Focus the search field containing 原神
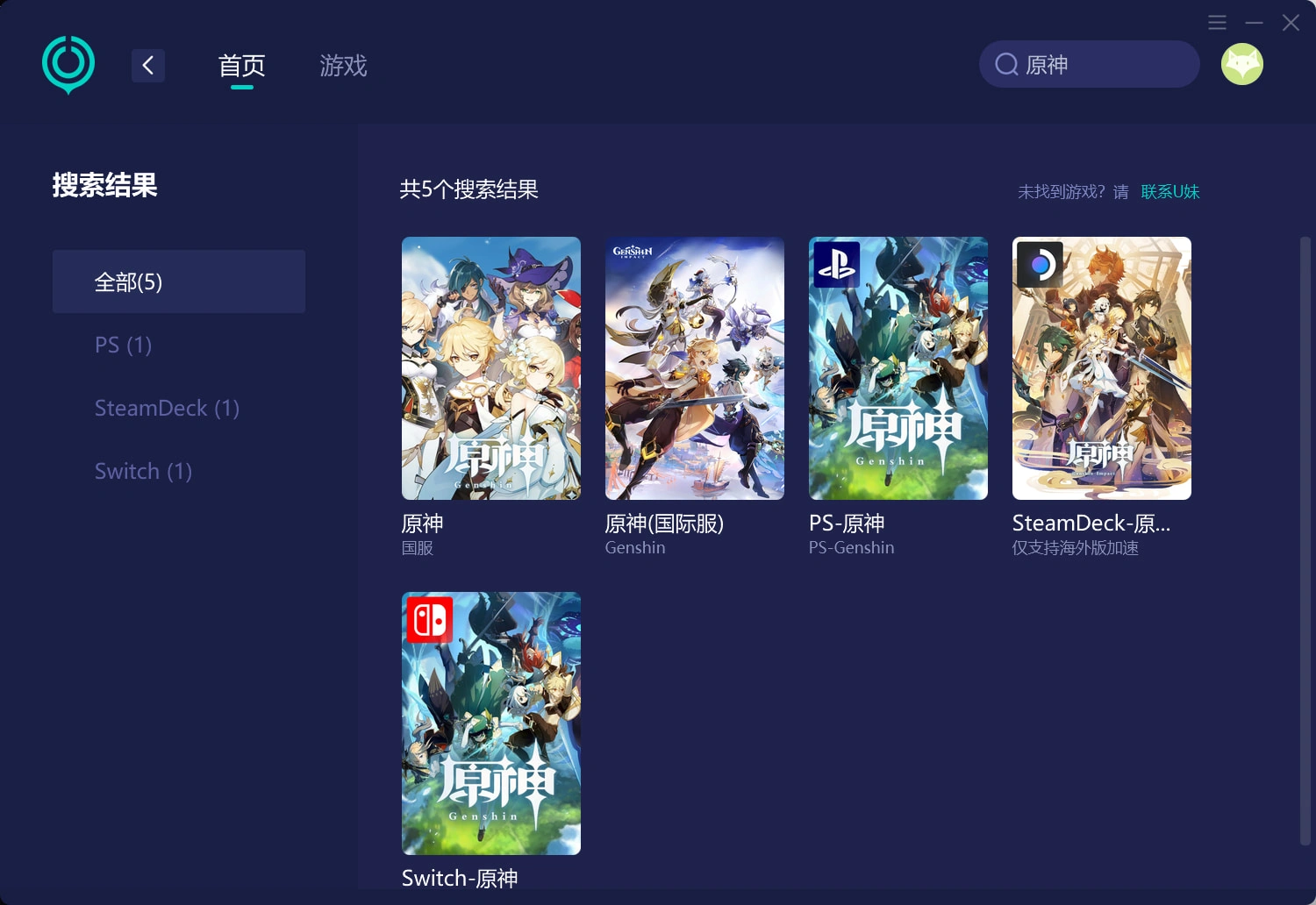The image size is (1316, 905). pyautogui.click(x=1090, y=64)
